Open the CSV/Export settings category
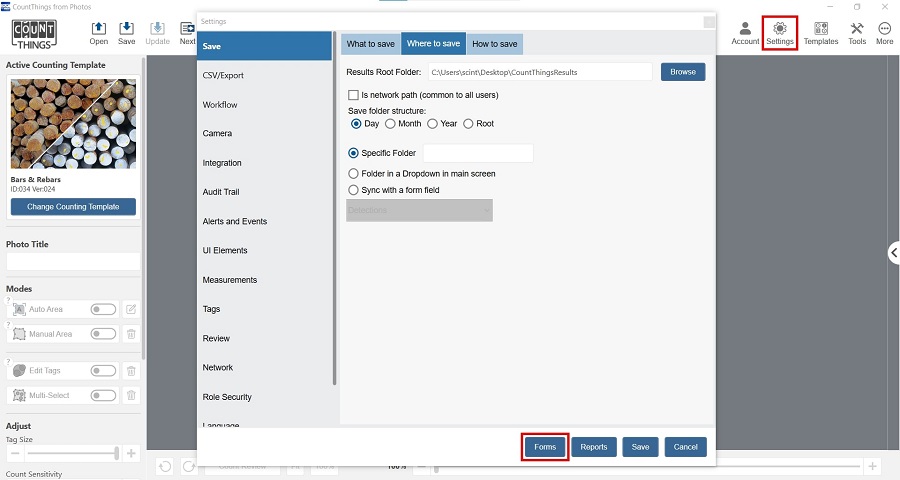This screenshot has width=900, height=480. [x=223, y=75]
